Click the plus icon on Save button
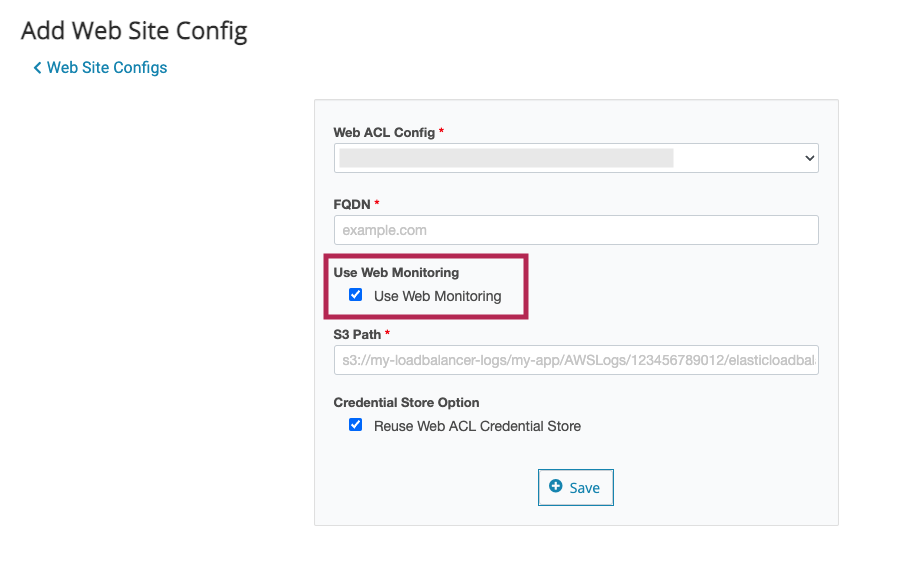The image size is (919, 576). tap(556, 487)
